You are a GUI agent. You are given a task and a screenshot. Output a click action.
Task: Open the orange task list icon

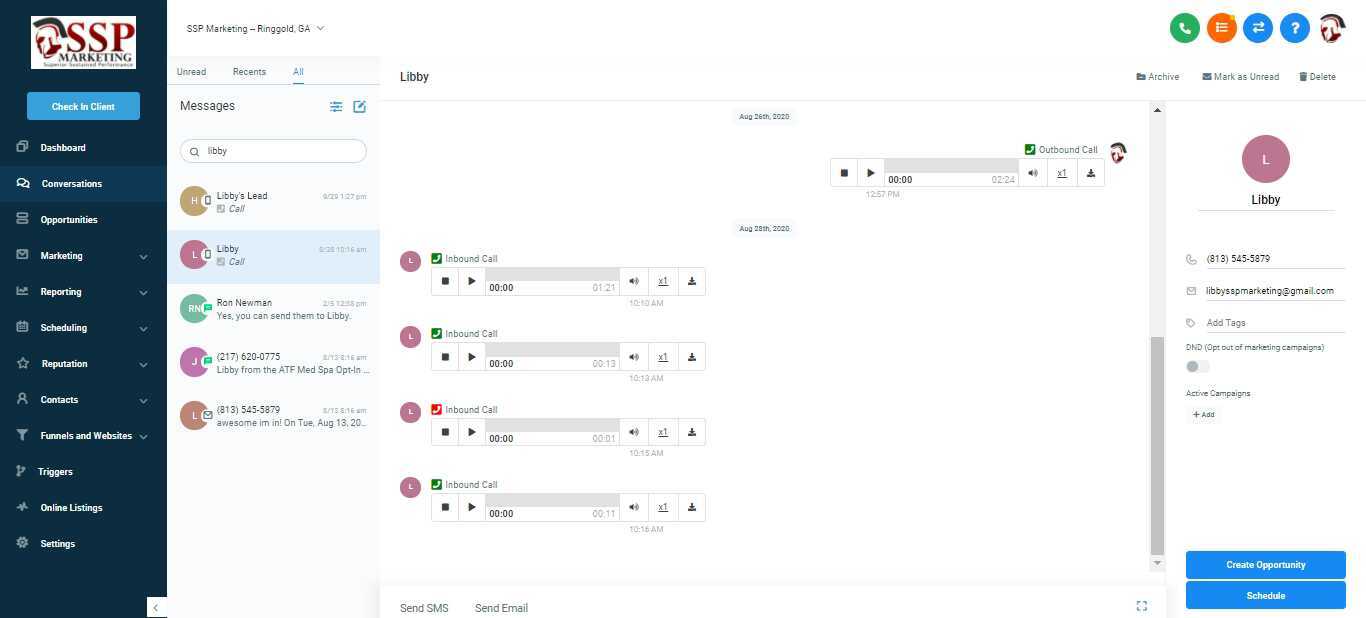(1221, 28)
